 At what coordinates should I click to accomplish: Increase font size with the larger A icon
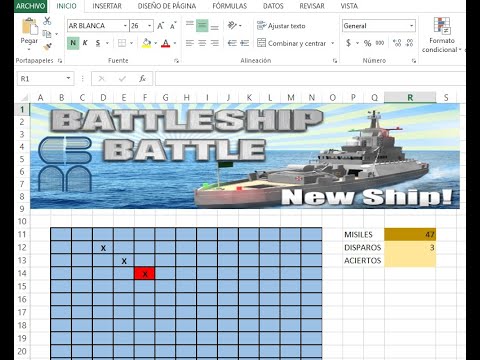coord(160,26)
